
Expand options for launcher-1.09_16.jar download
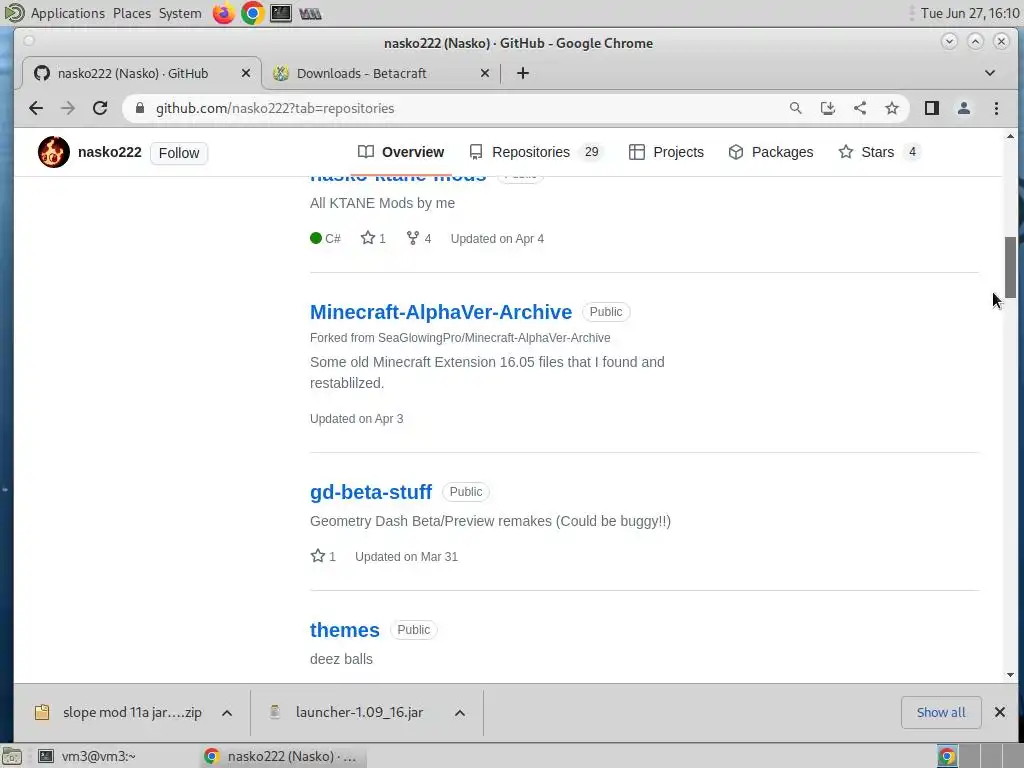[460, 712]
